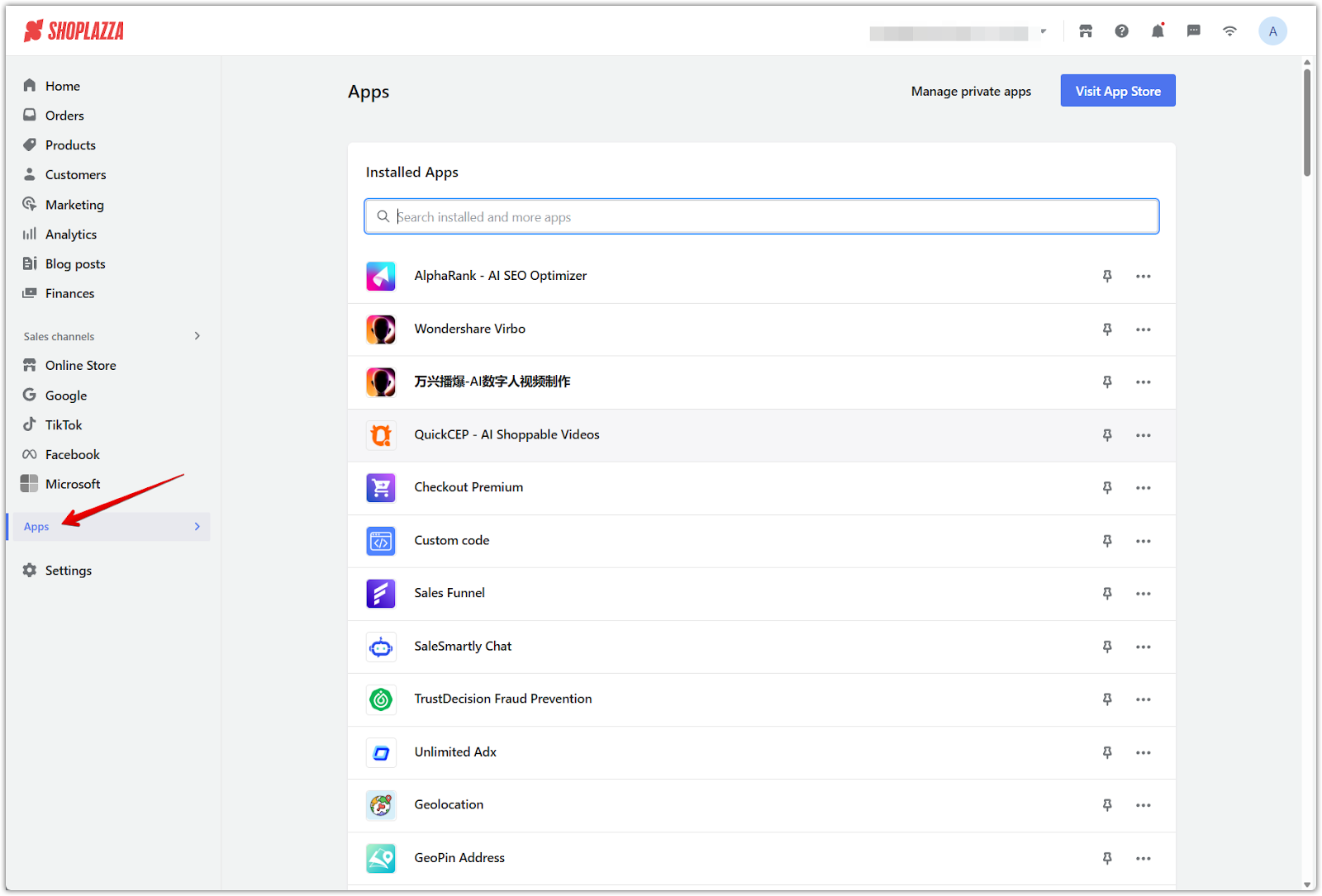
Task: Pin the Wondershare Virbo app
Action: pyautogui.click(x=1107, y=329)
